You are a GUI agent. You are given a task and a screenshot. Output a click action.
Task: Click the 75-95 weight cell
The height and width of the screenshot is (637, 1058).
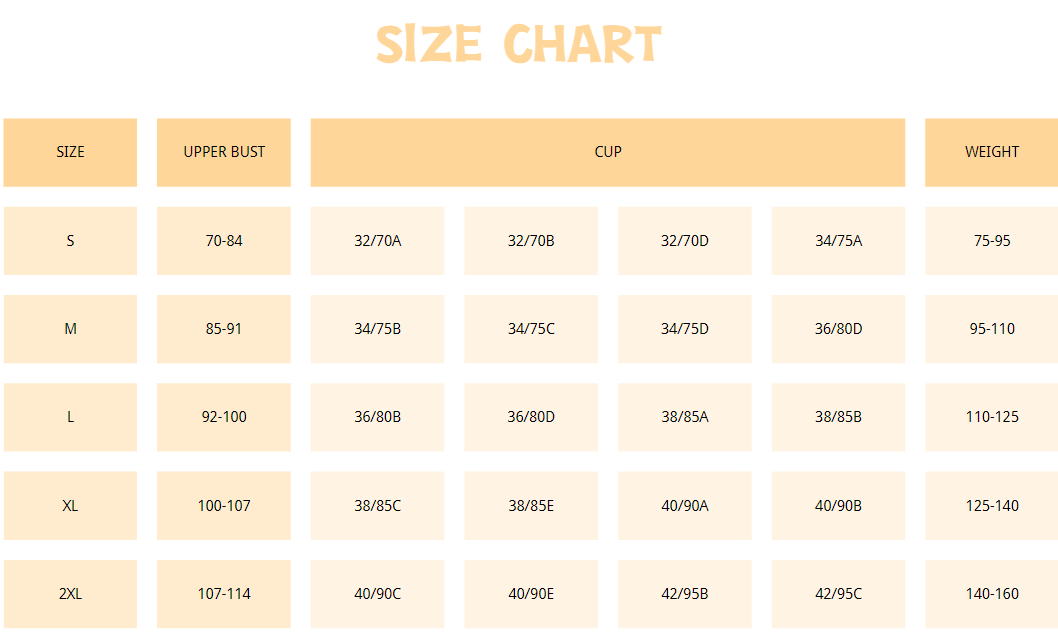pos(991,241)
